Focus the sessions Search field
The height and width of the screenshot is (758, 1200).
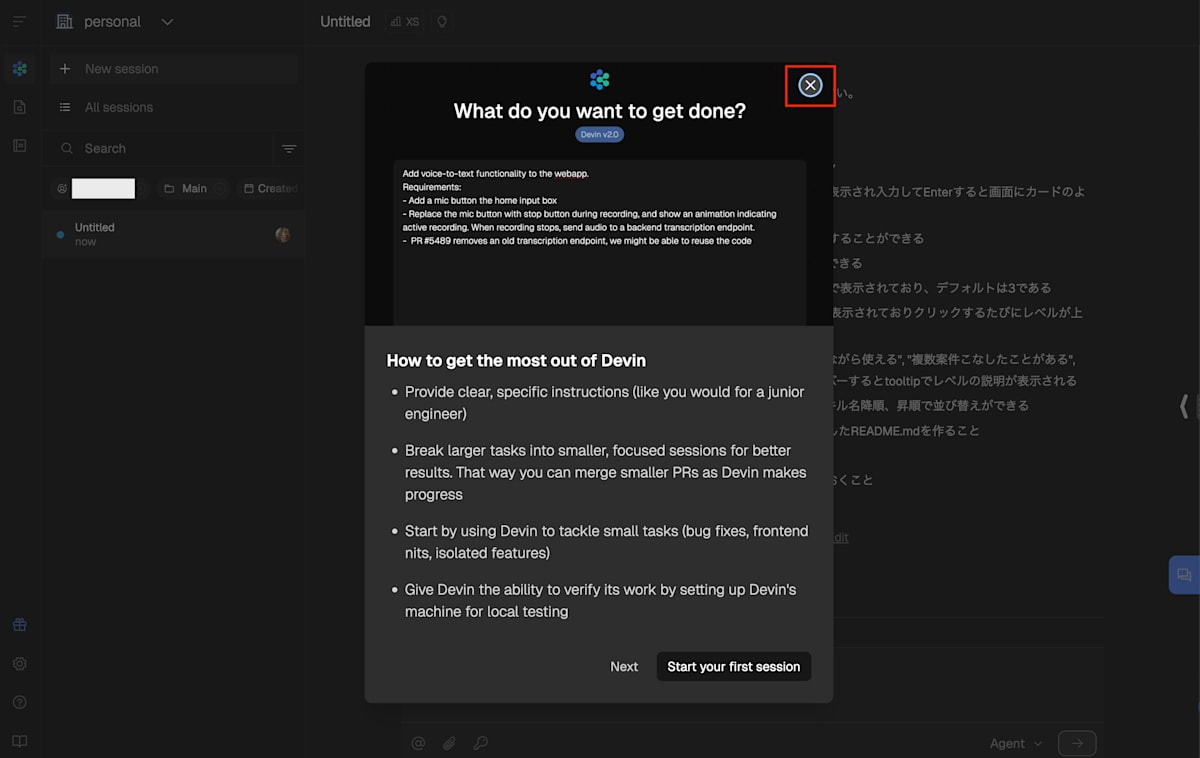pyautogui.click(x=161, y=148)
